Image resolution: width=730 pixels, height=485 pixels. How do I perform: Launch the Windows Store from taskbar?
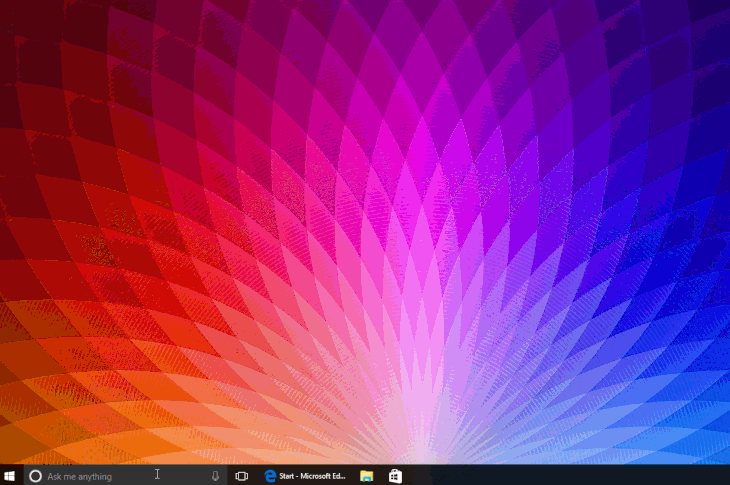(x=395, y=476)
